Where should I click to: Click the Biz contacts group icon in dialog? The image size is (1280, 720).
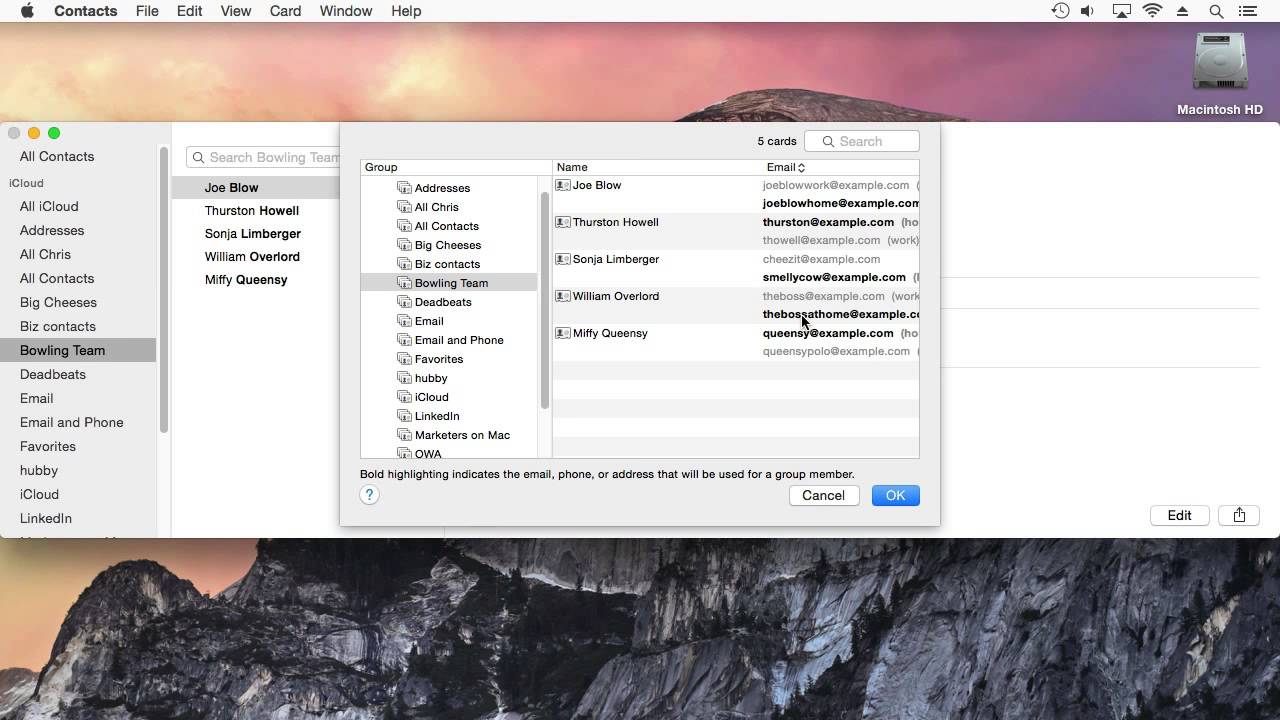[404, 264]
